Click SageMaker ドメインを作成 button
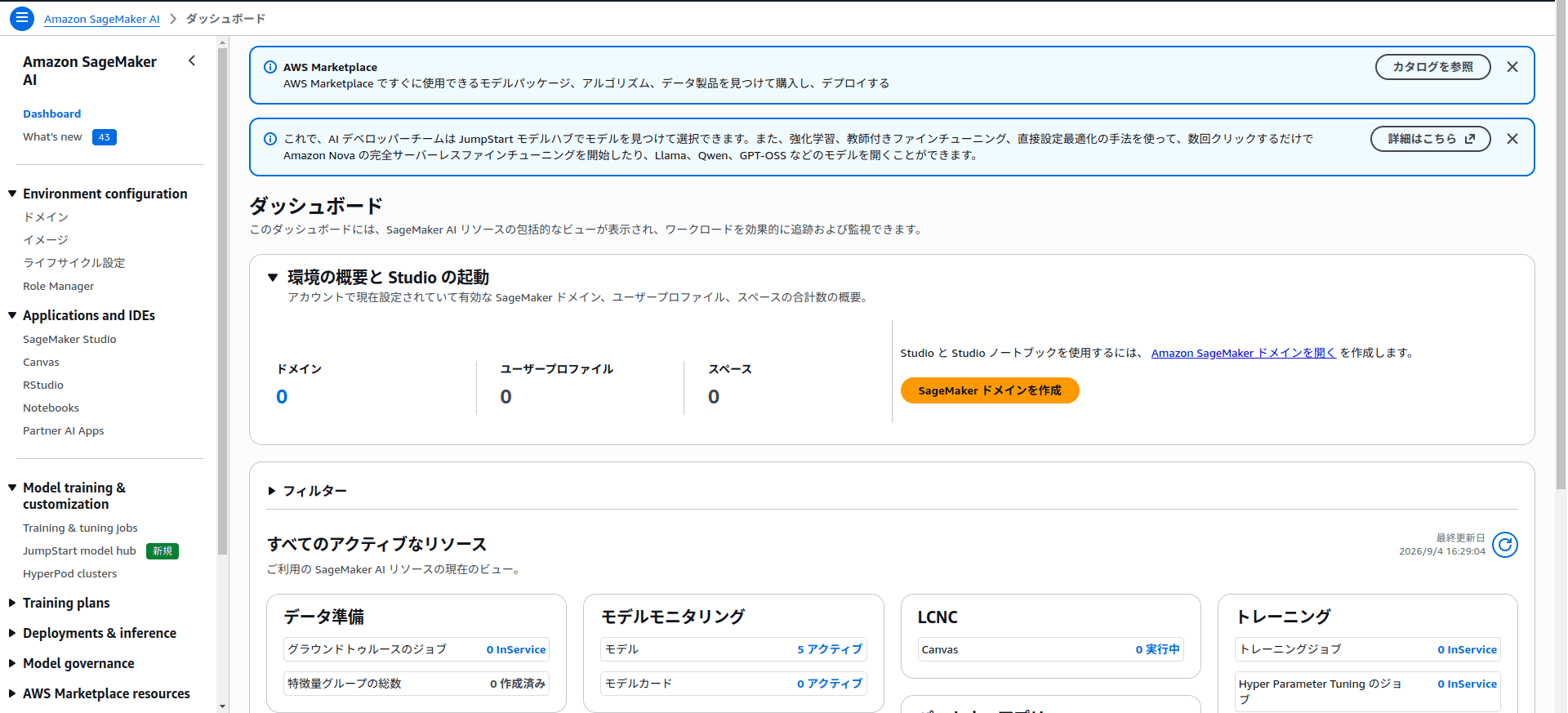The height and width of the screenshot is (713, 1568). (x=990, y=390)
